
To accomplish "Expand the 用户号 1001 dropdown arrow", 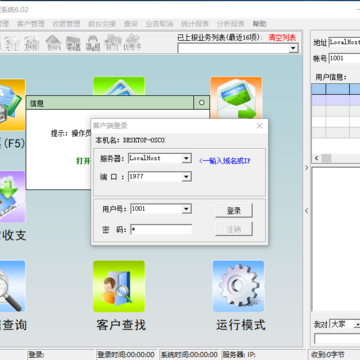I will pyautogui.click(x=186, y=209).
